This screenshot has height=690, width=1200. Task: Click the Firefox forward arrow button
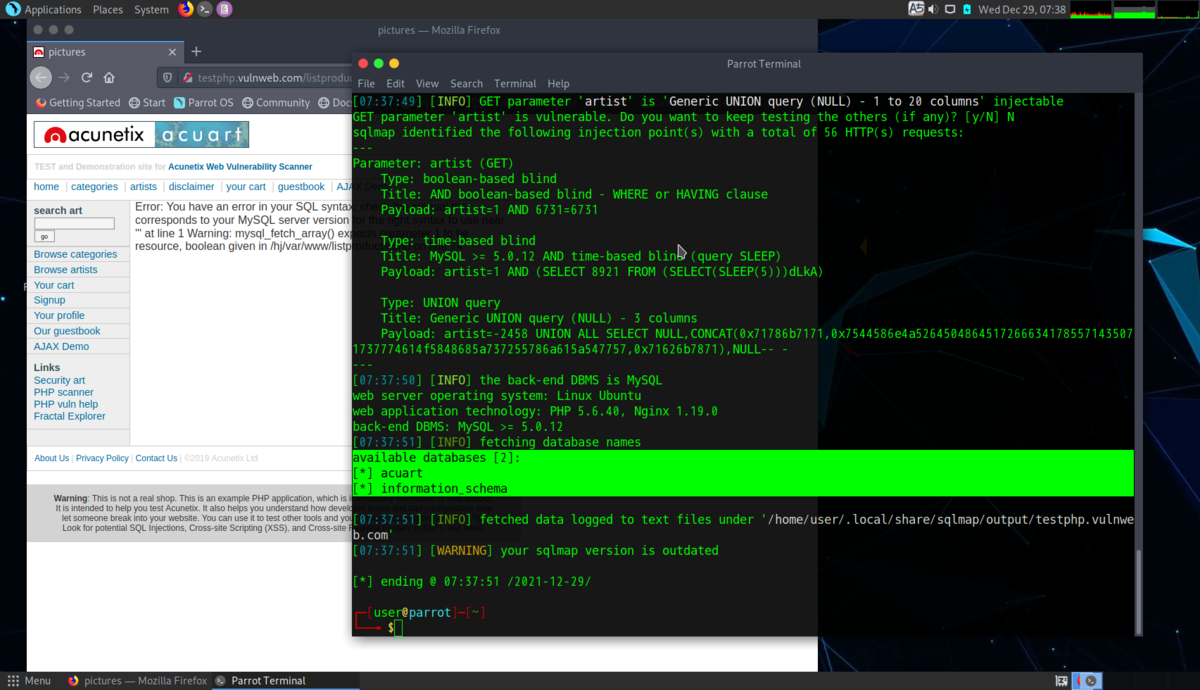[x=64, y=77]
